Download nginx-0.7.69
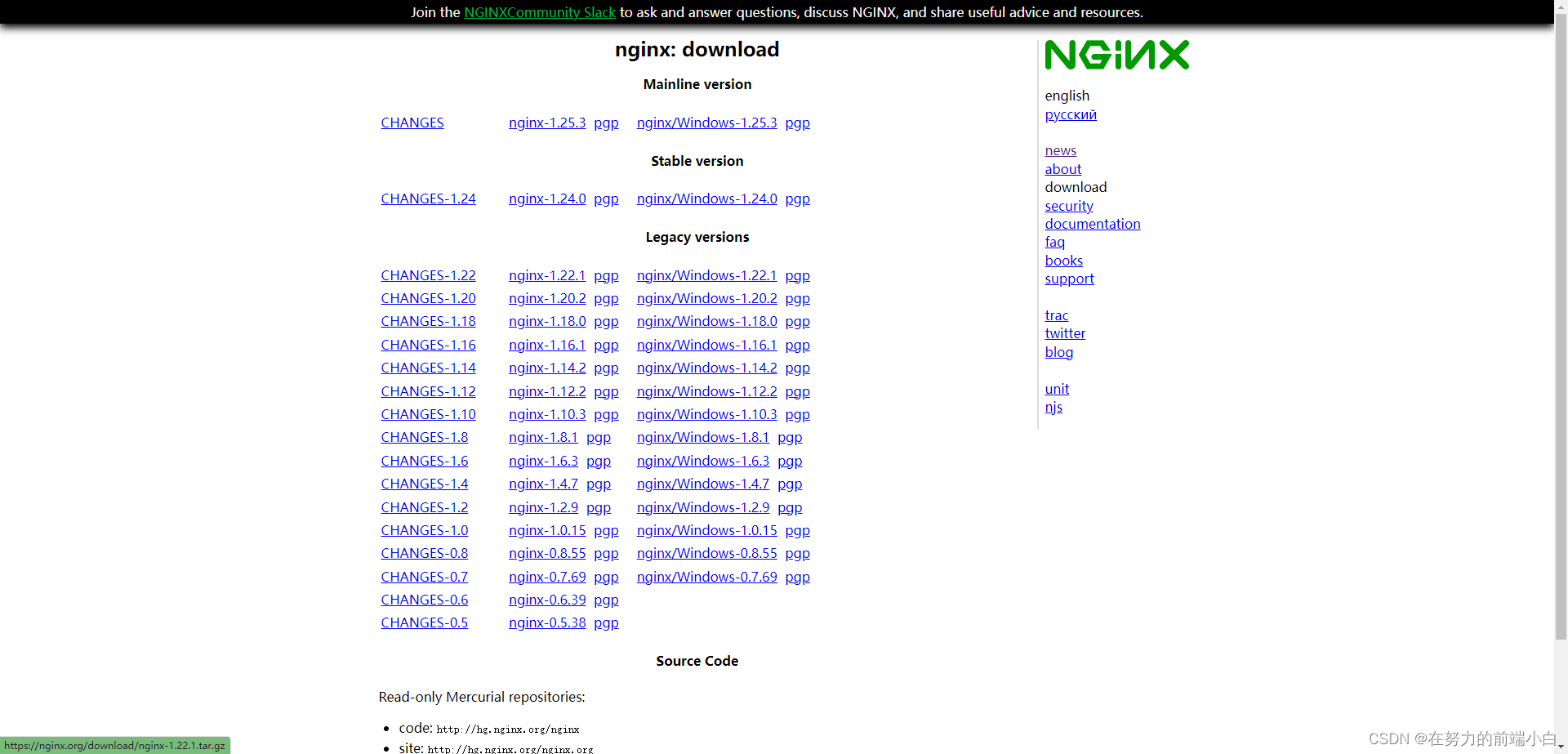Screen dimensions: 1568x754 (547, 577)
